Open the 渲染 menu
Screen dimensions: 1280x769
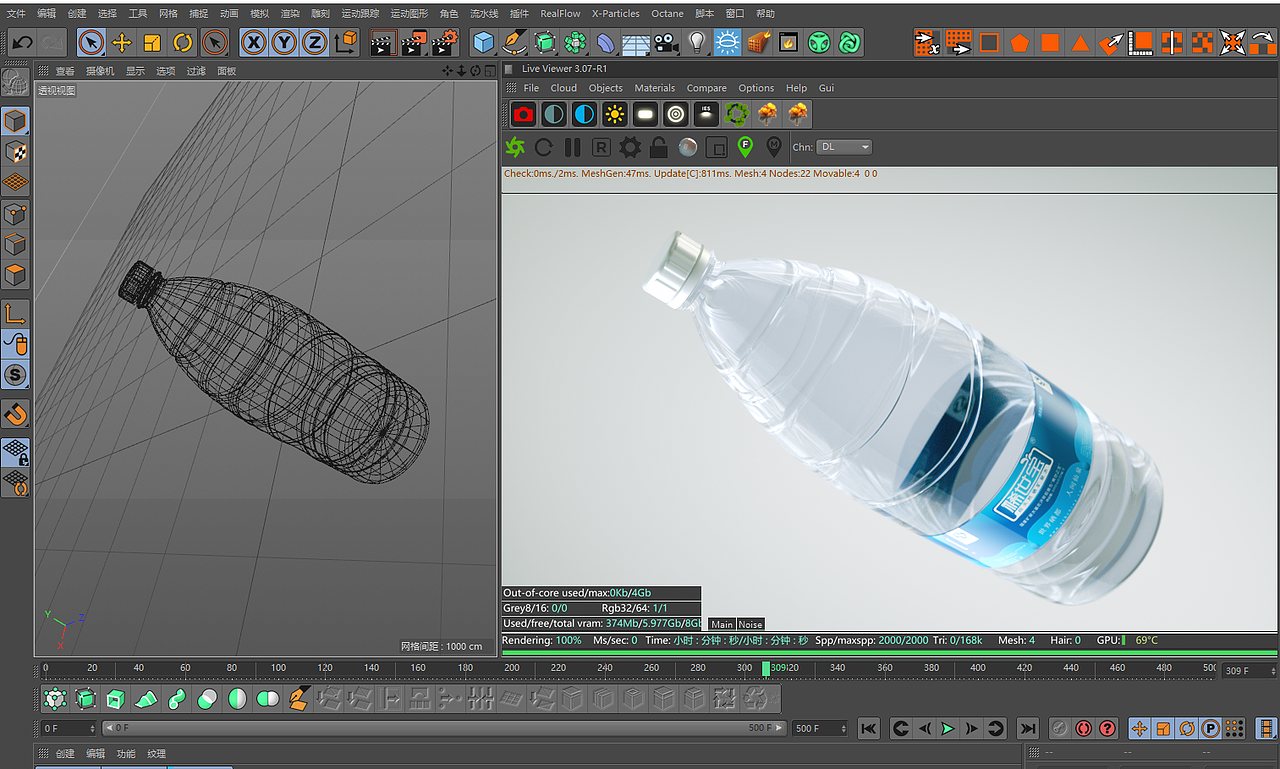[x=290, y=14]
